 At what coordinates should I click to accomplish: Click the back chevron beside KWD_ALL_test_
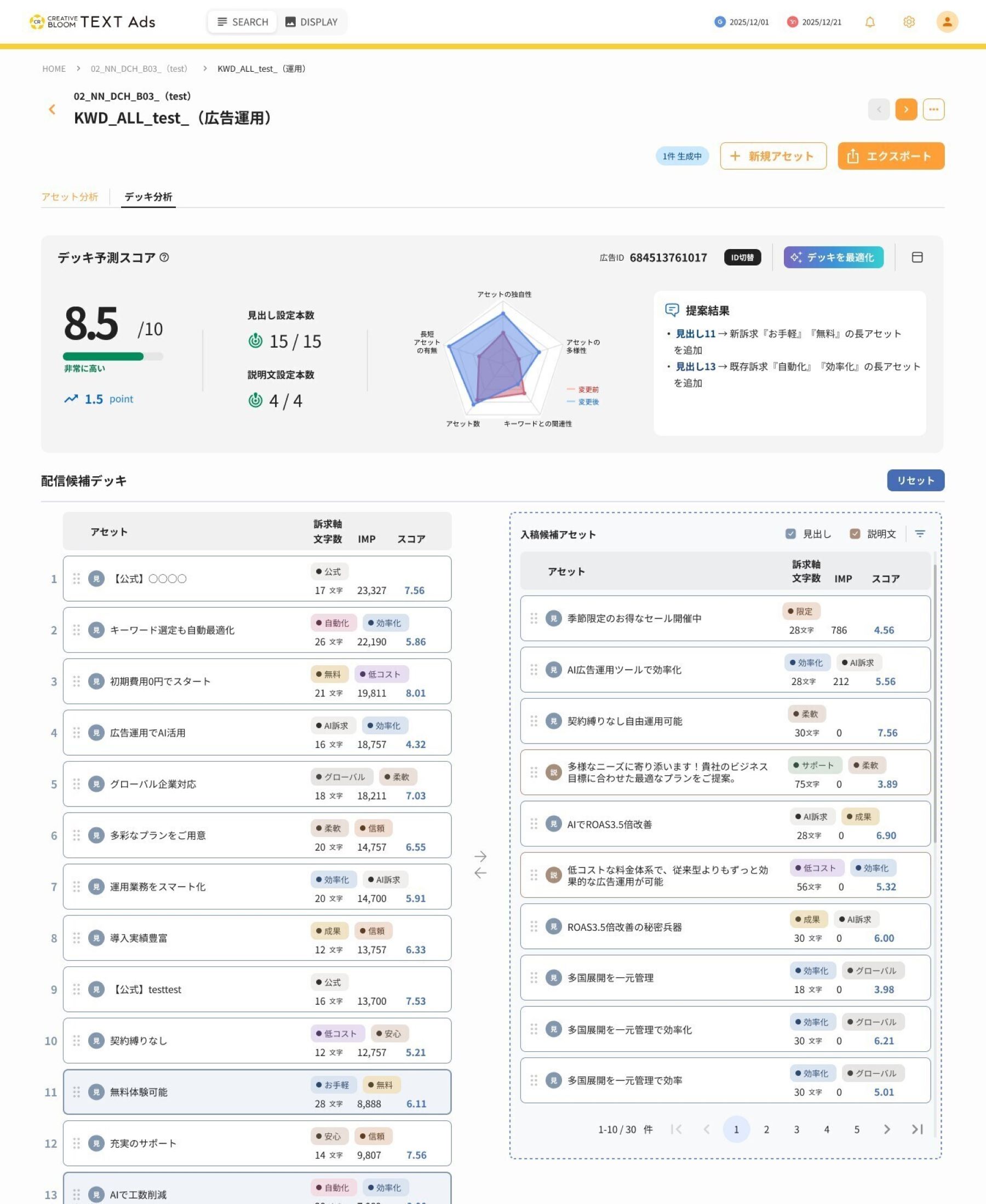52,109
